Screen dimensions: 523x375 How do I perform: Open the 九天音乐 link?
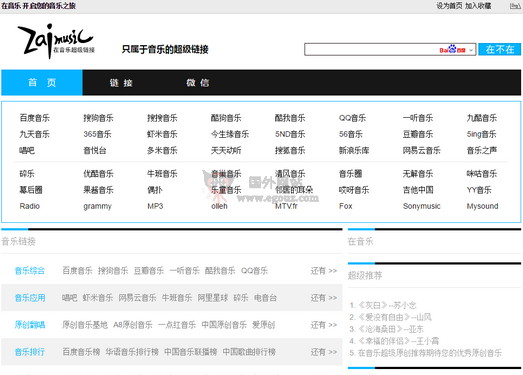(34, 134)
